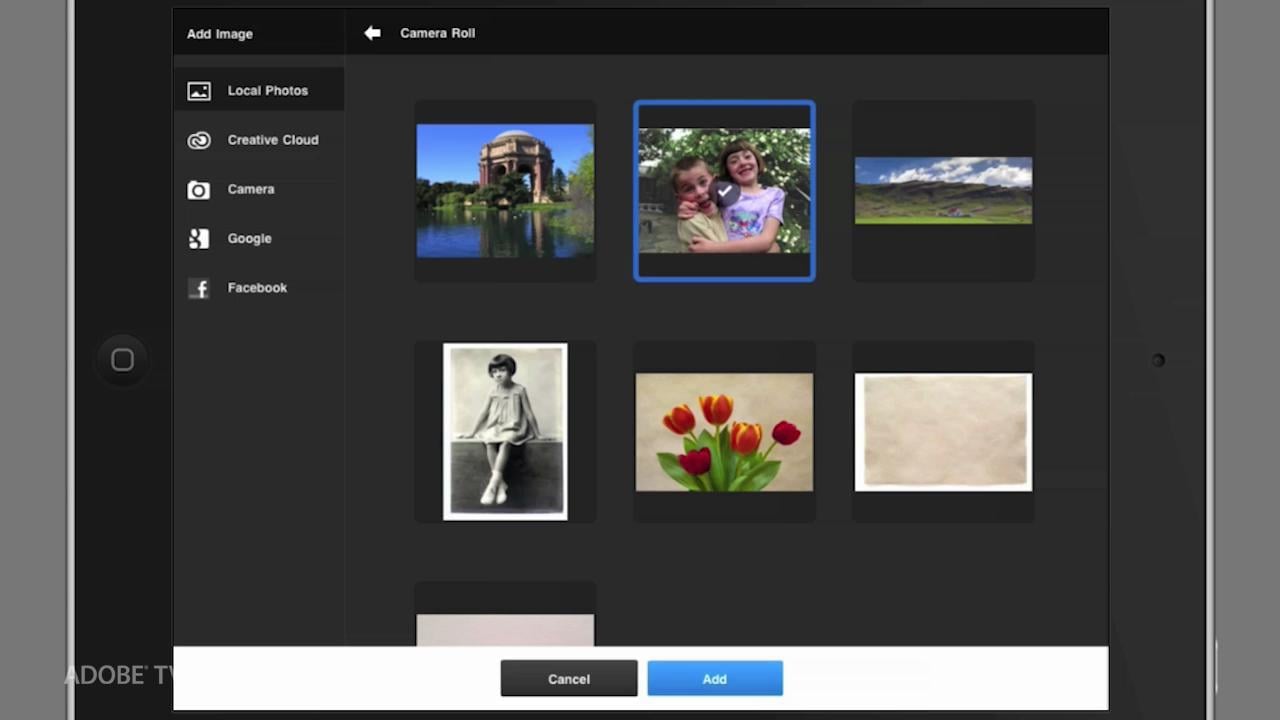Click the Local Photos picture icon
The image size is (1280, 720).
199,91
